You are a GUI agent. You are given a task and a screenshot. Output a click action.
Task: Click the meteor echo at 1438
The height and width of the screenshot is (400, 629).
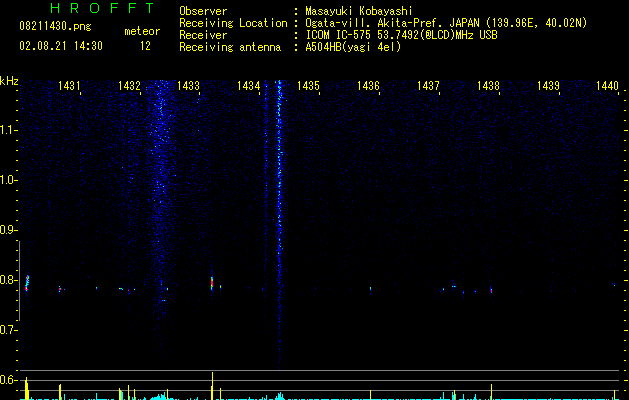[x=491, y=290]
